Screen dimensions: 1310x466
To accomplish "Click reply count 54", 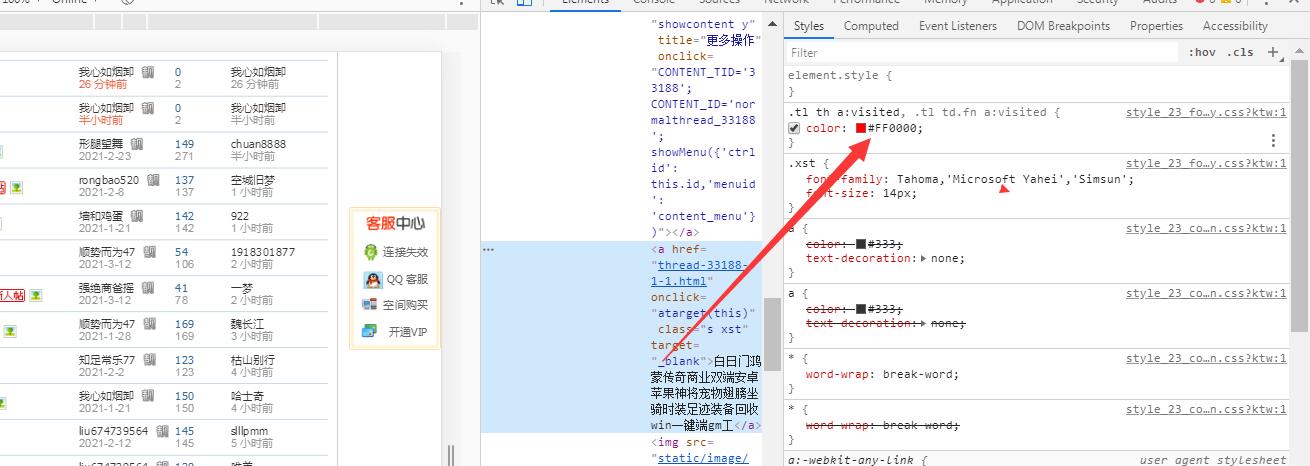I will (181, 252).
